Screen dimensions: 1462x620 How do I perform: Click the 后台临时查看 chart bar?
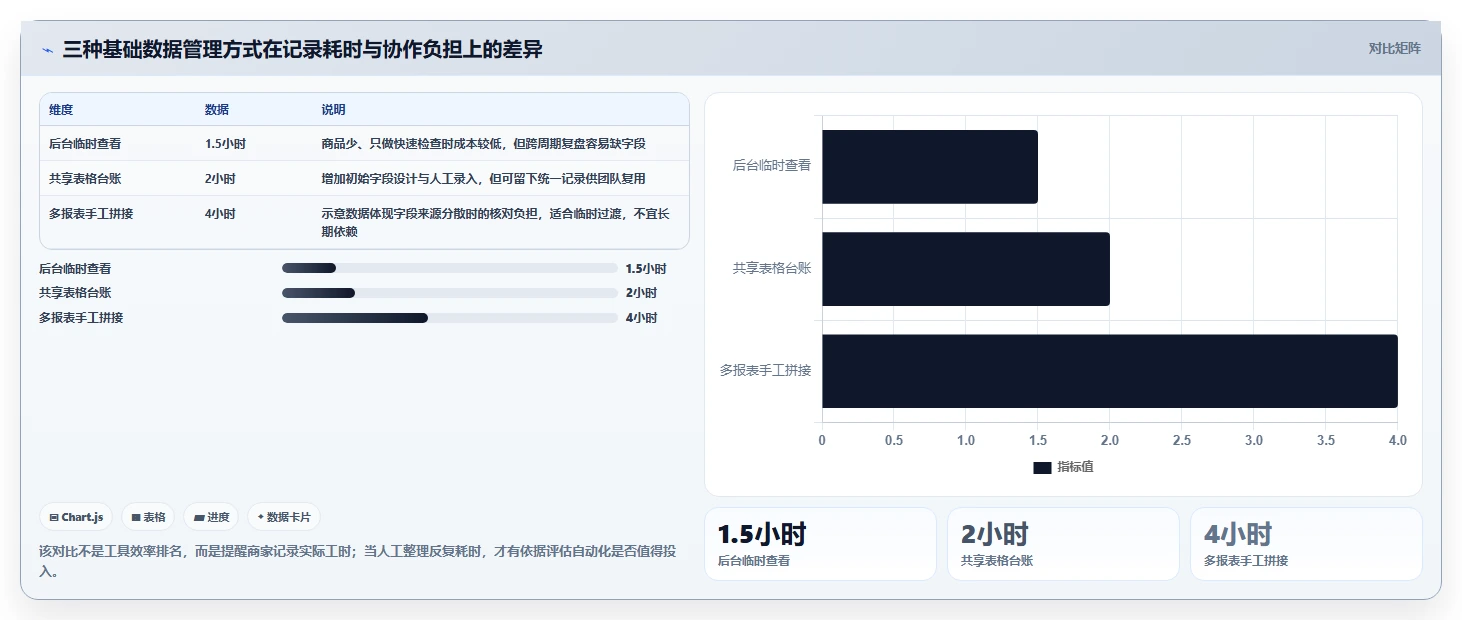(930, 167)
